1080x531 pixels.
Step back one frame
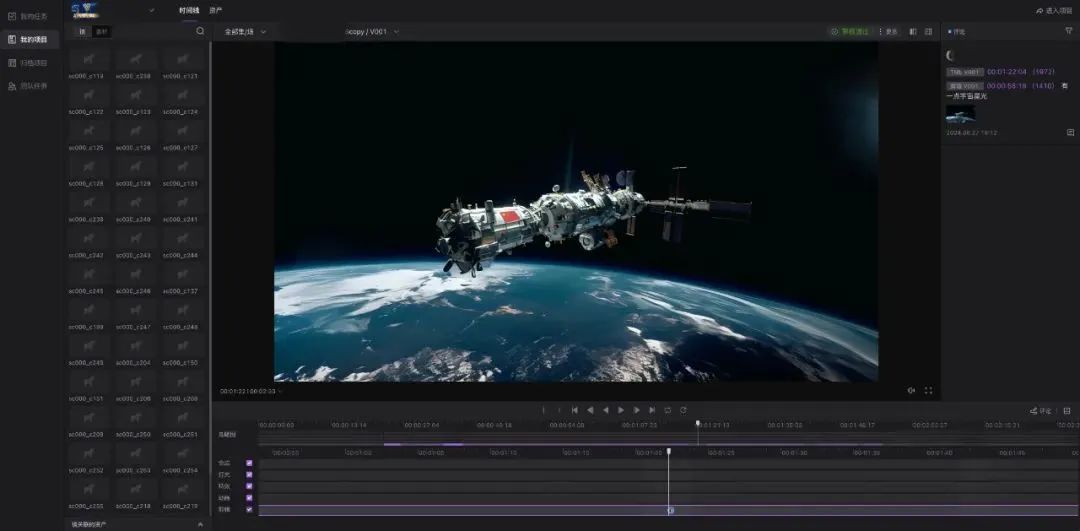tap(590, 410)
